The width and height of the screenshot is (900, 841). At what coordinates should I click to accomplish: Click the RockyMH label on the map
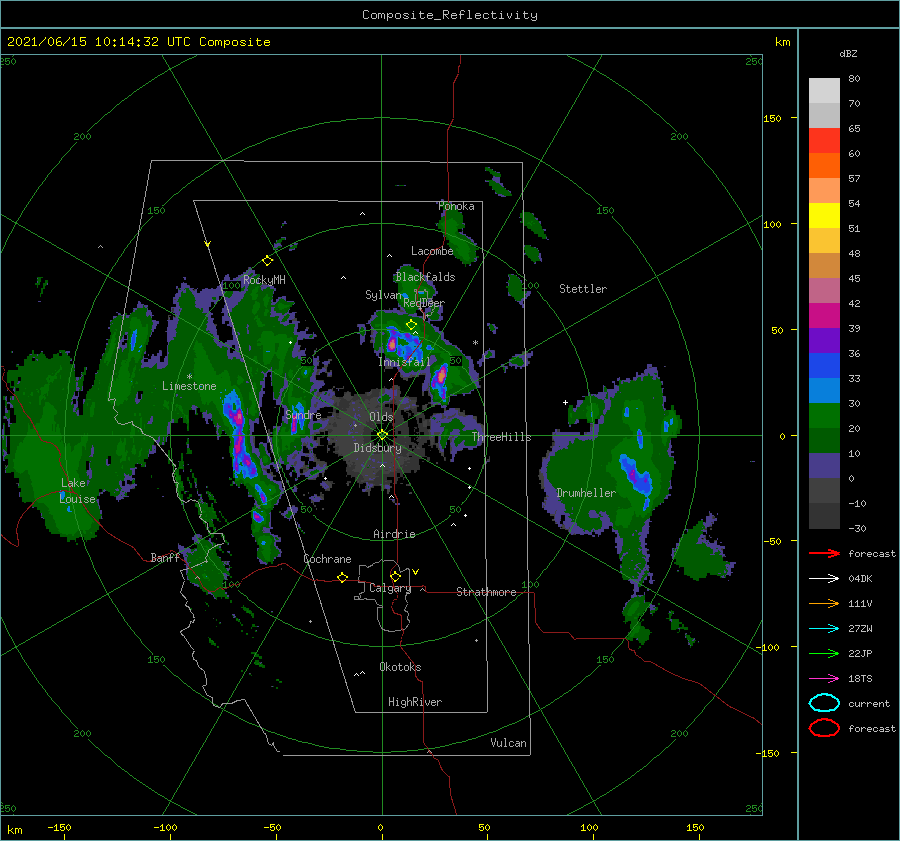[x=264, y=280]
